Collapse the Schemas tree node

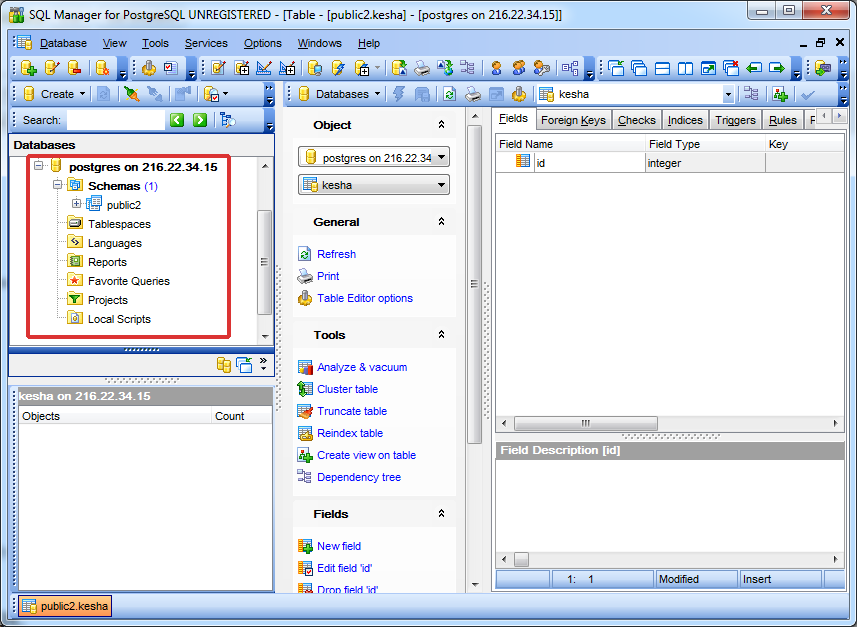coord(57,185)
